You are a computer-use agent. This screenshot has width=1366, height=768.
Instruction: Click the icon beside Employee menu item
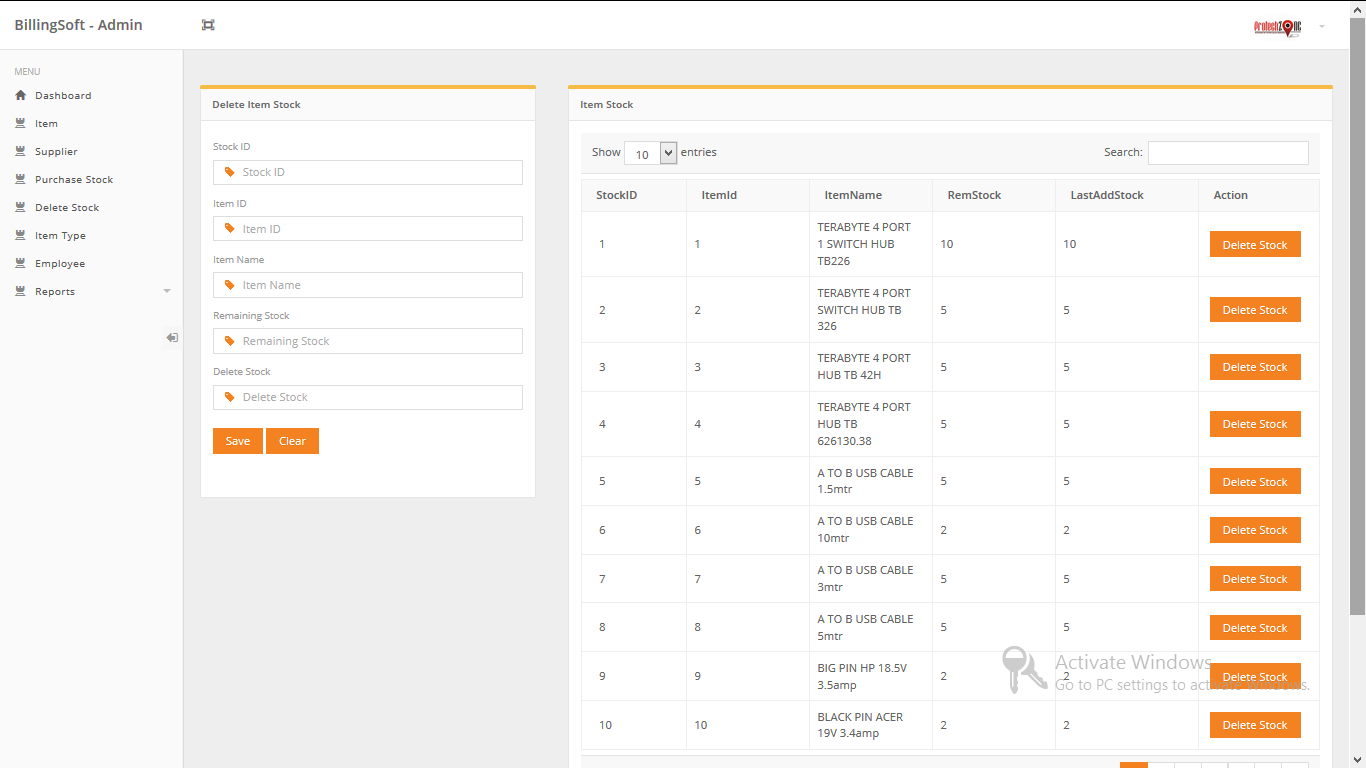tap(20, 264)
